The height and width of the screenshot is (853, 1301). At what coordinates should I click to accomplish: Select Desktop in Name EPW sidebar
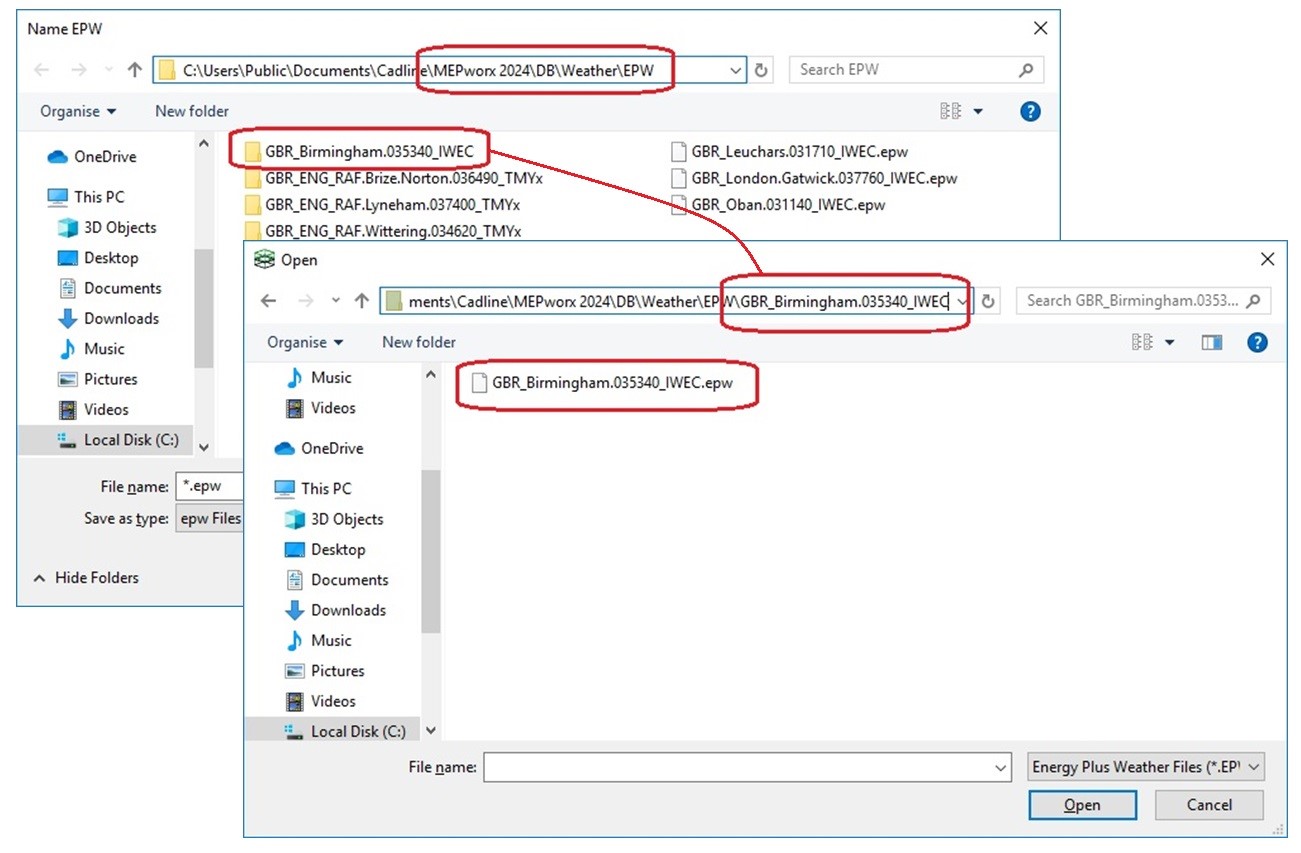tap(98, 257)
